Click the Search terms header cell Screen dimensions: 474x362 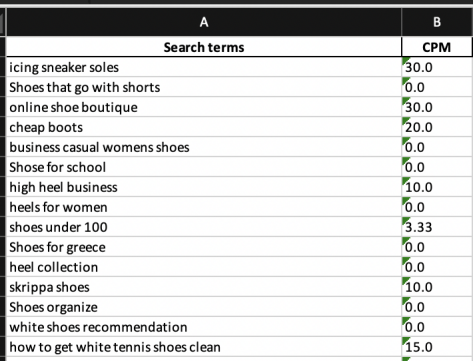(204, 47)
